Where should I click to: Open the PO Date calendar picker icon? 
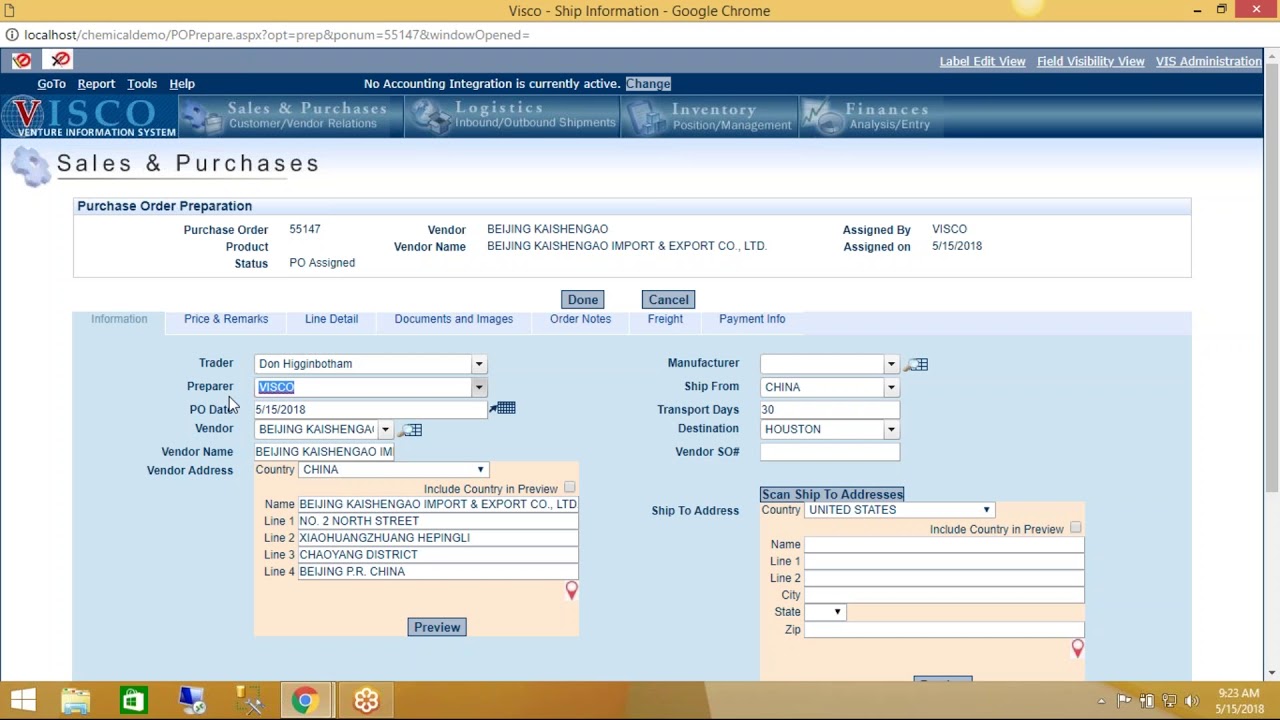click(503, 408)
